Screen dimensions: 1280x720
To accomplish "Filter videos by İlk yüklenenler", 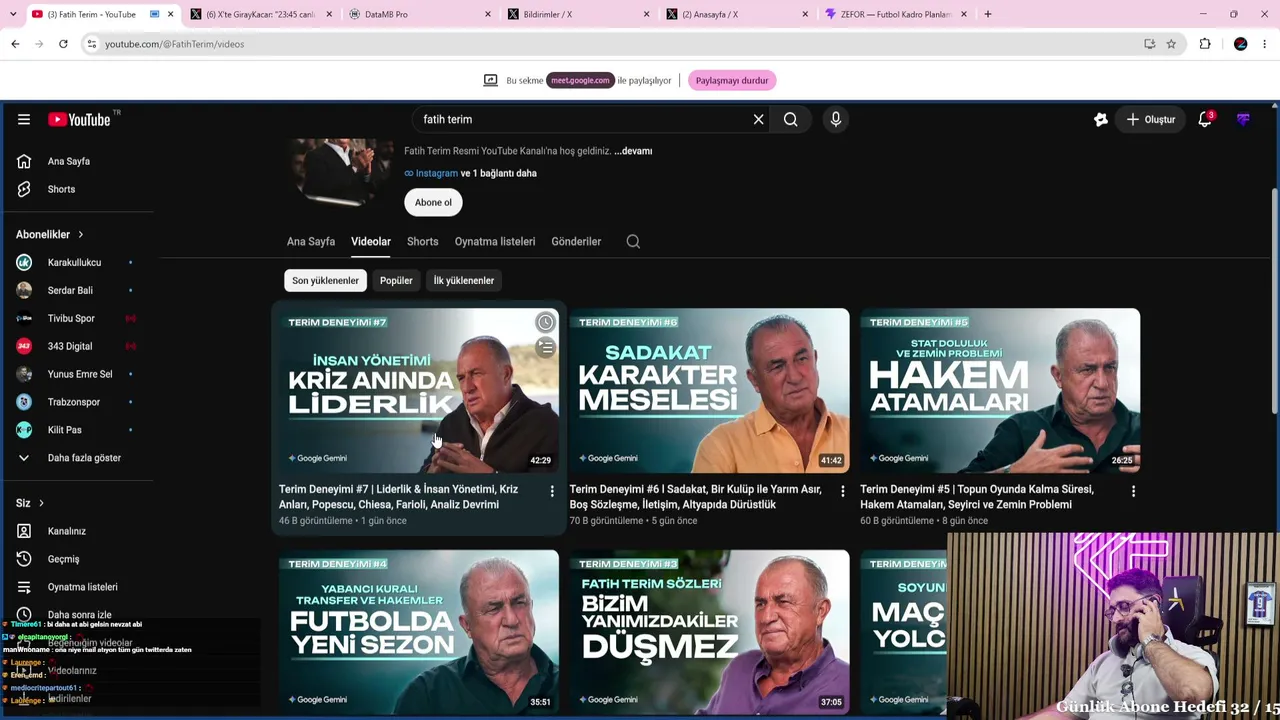I will (x=464, y=280).
